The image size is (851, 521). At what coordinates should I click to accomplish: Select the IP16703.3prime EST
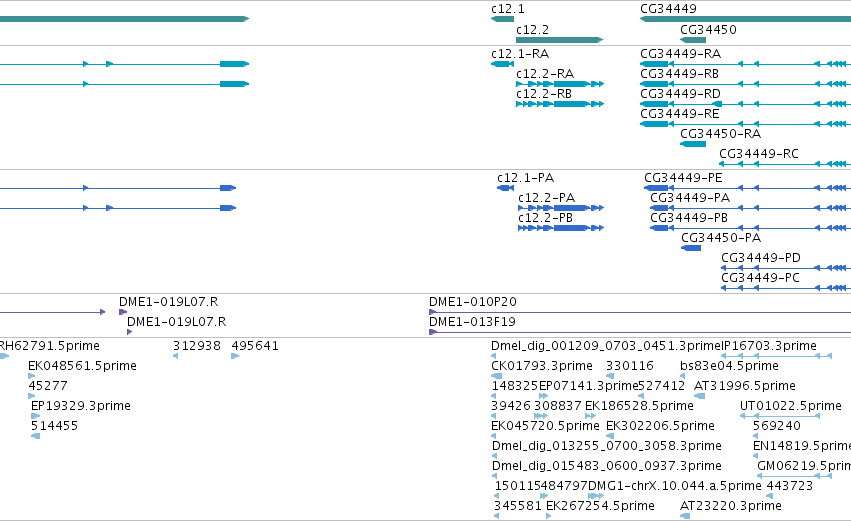click(777, 356)
